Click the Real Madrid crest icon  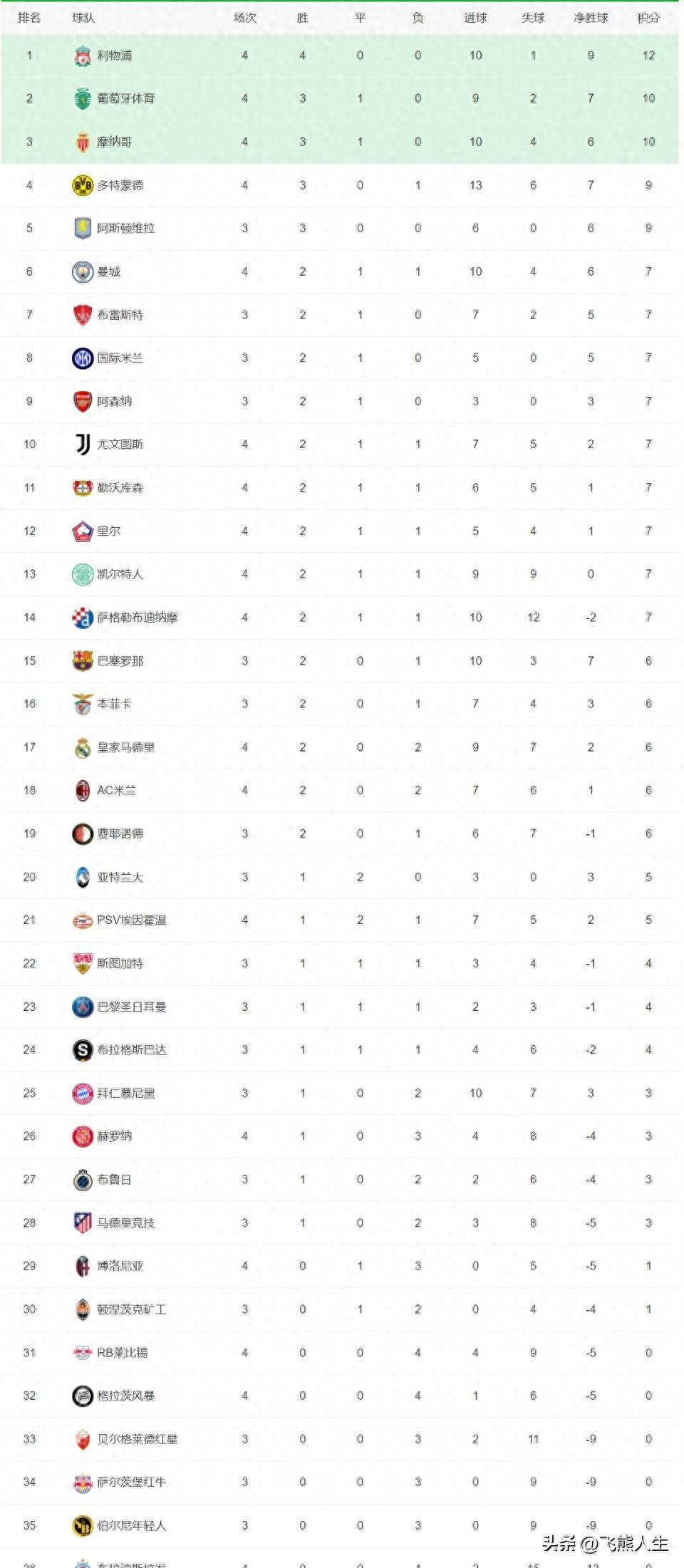tap(83, 747)
